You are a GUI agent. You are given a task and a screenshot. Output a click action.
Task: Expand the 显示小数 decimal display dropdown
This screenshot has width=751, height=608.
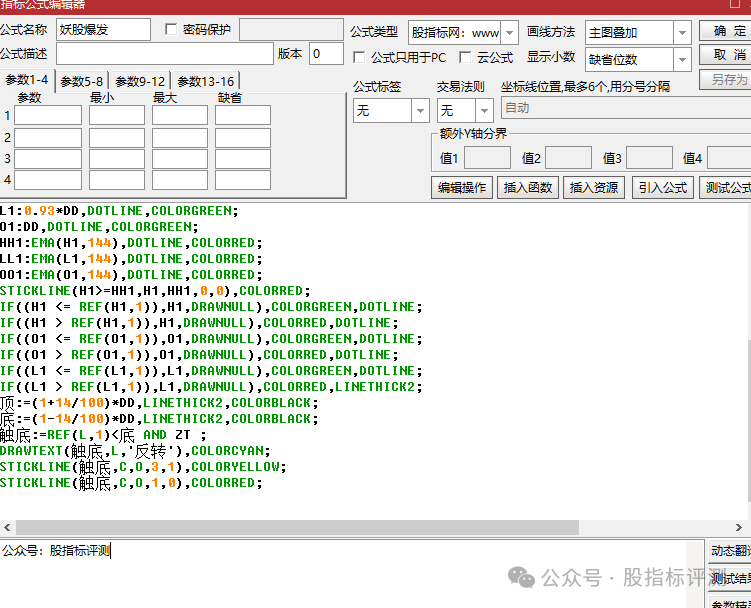tap(682, 60)
